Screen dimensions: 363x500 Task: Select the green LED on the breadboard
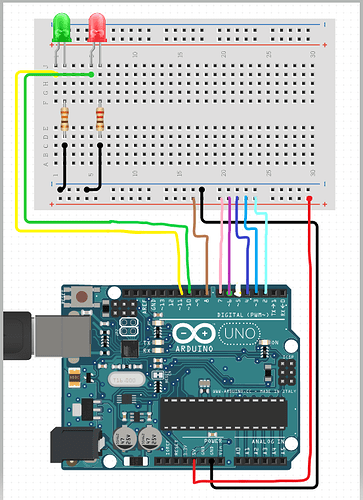pos(62,28)
